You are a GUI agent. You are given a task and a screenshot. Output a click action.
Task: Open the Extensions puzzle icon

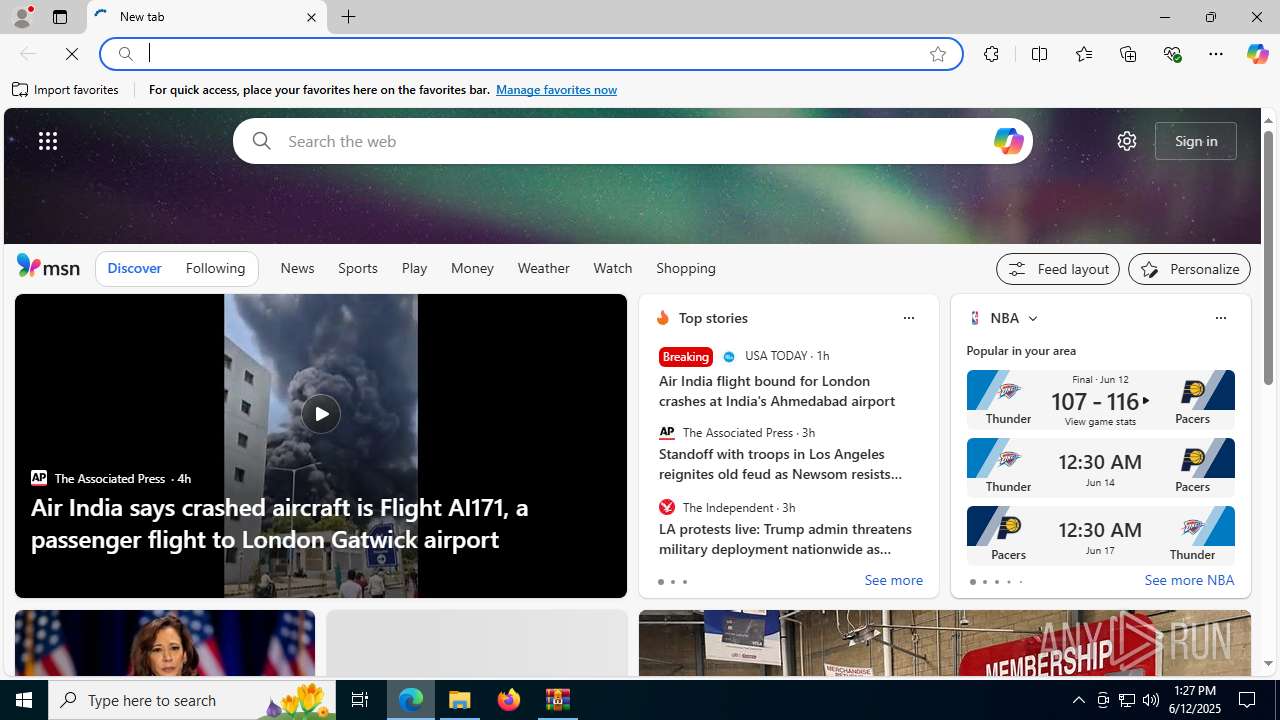pos(991,54)
